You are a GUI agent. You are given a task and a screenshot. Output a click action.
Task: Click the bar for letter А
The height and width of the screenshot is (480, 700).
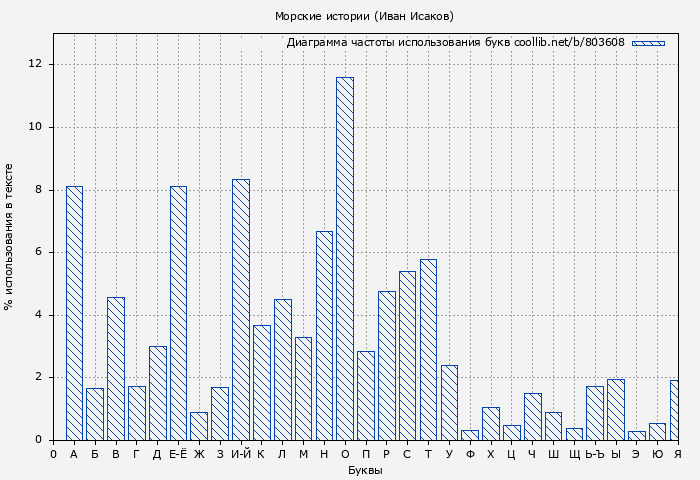(x=74, y=313)
